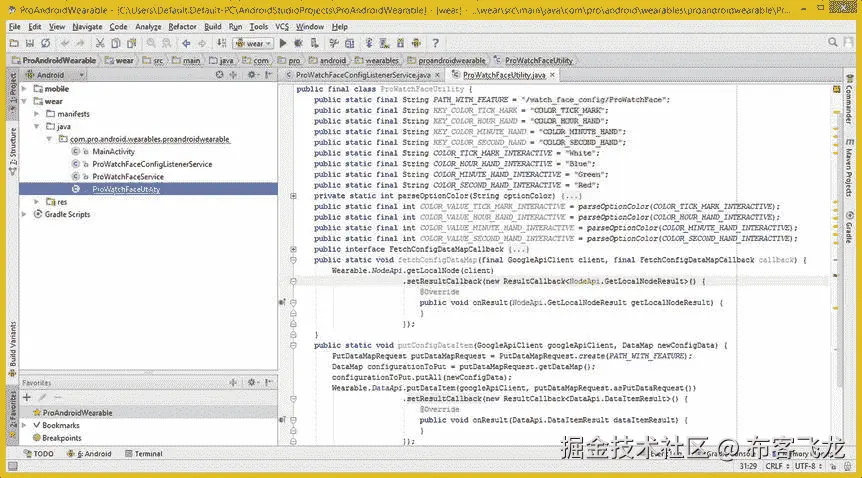Screen dimensions: 862x478
Task: Click the Undo arrow in toolbar
Action: pyautogui.click(x=65, y=43)
